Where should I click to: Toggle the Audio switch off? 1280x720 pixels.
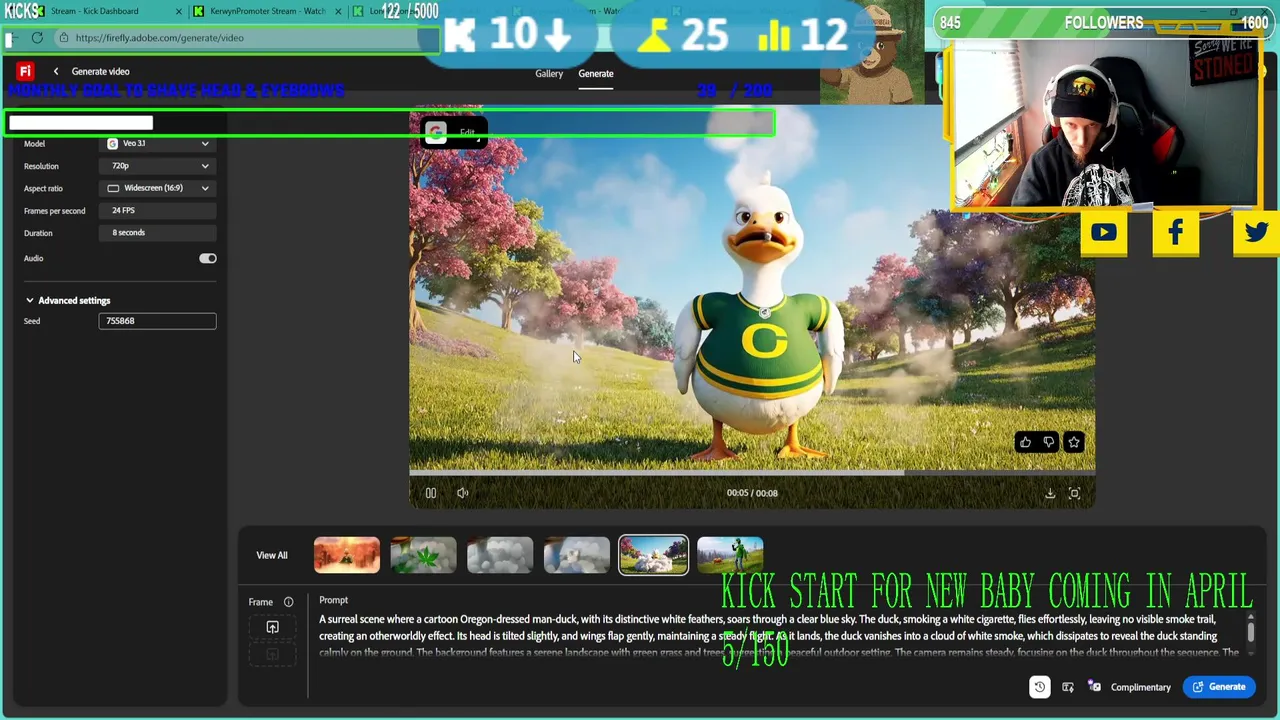tap(207, 258)
